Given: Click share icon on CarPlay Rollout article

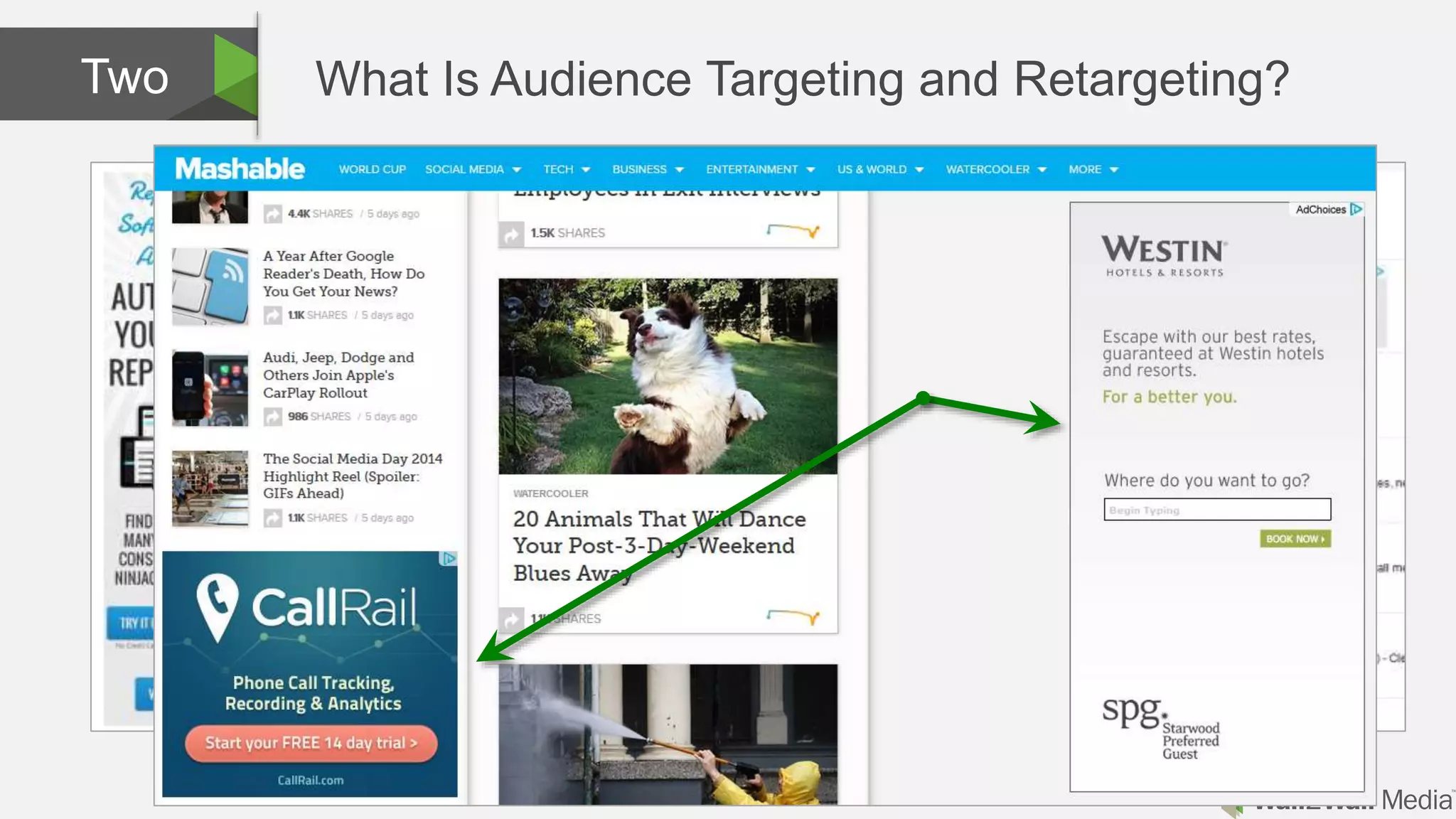Looking at the screenshot, I should tap(272, 417).
